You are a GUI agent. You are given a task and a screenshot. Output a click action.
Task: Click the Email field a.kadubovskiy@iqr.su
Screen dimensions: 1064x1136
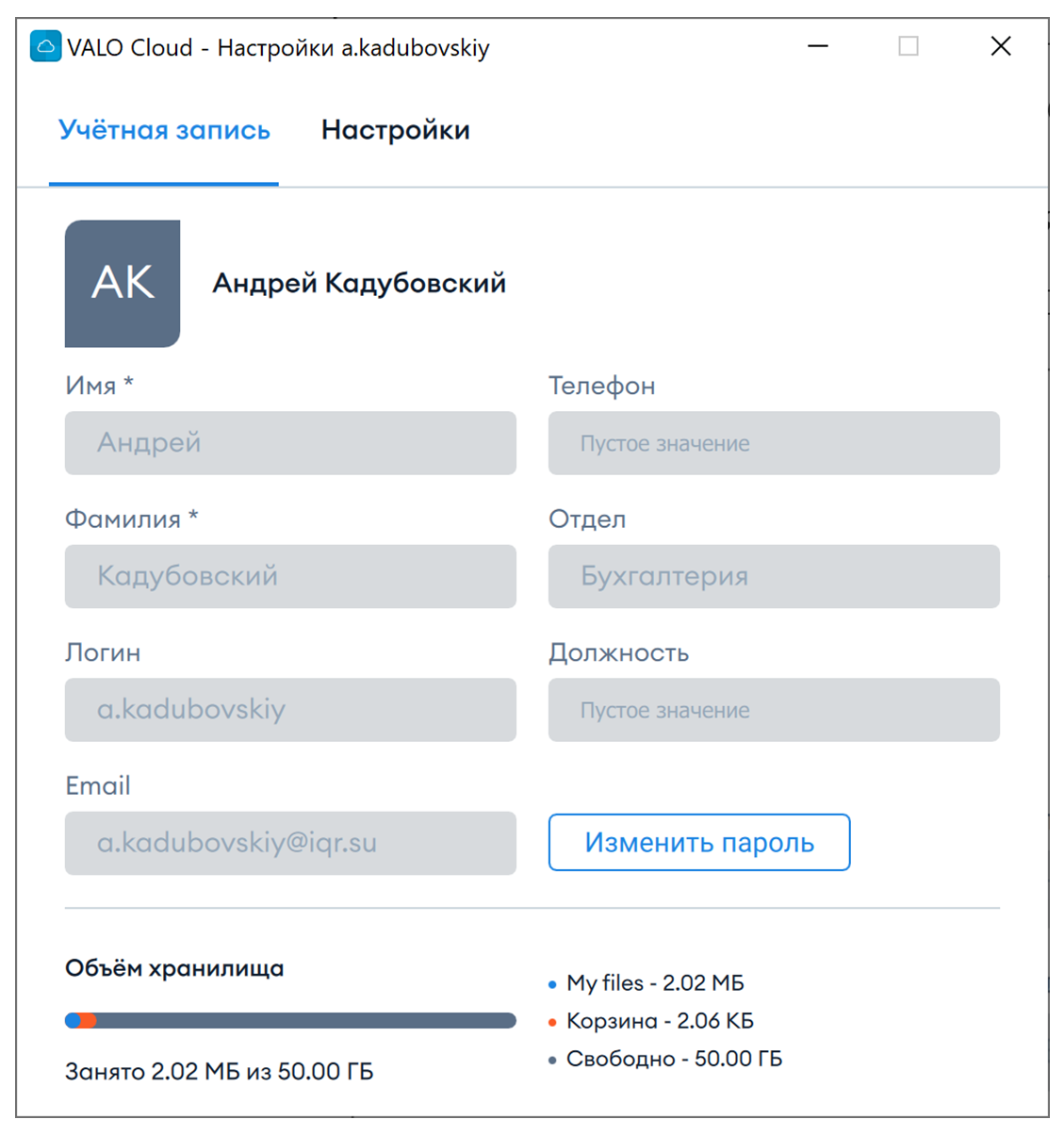290,843
